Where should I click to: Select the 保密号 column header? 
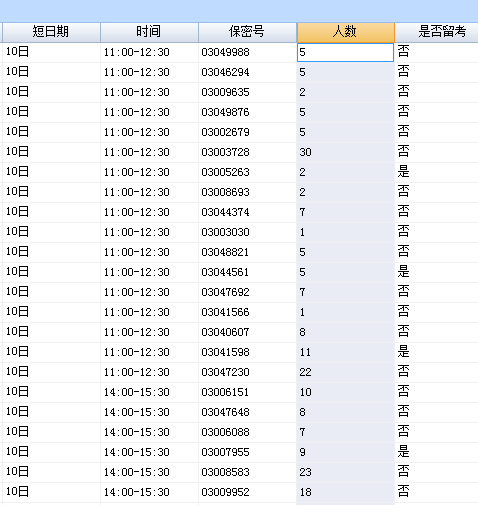tap(247, 32)
